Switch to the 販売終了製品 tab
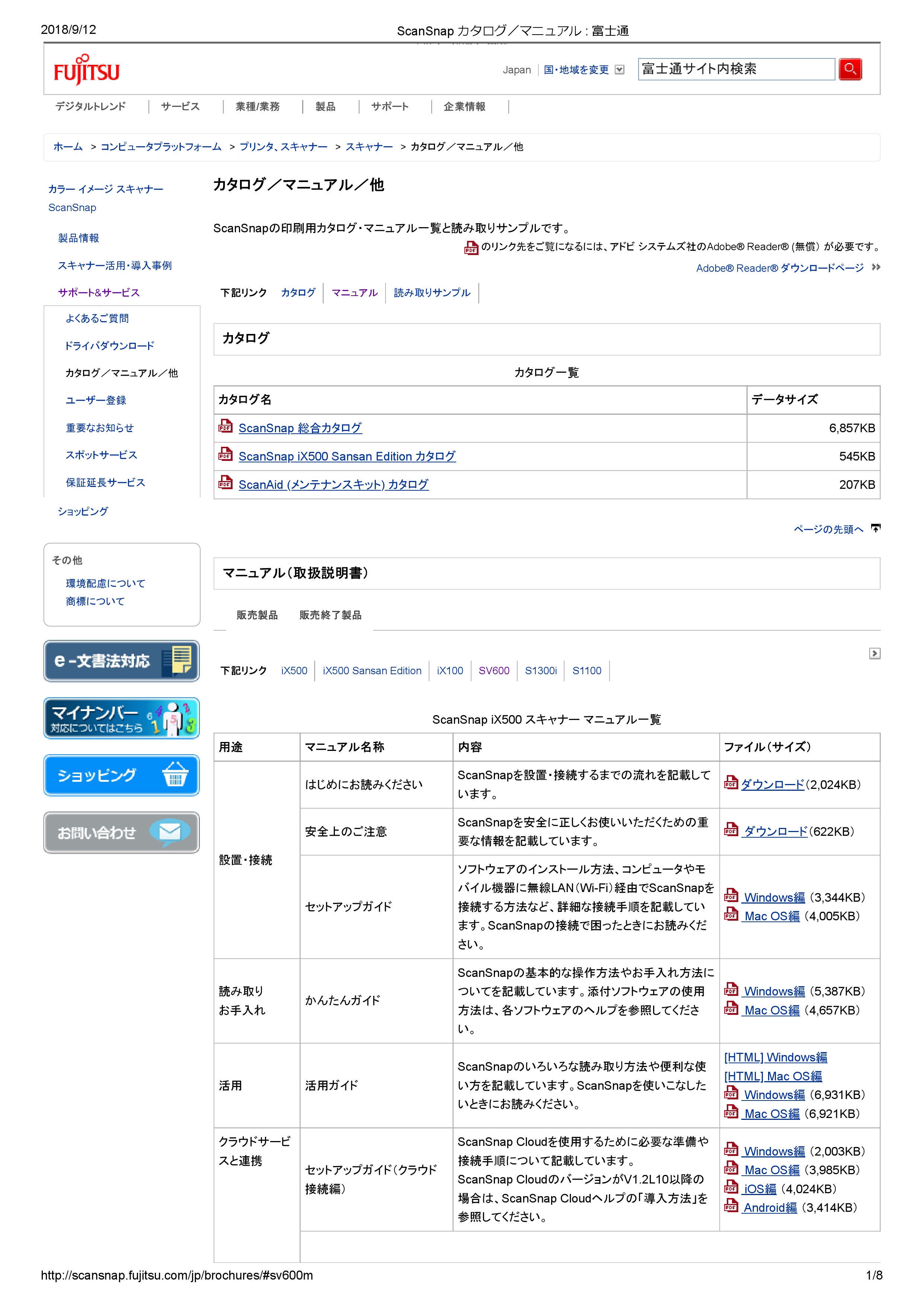Screen dimensions: 924x1306 click(330, 615)
